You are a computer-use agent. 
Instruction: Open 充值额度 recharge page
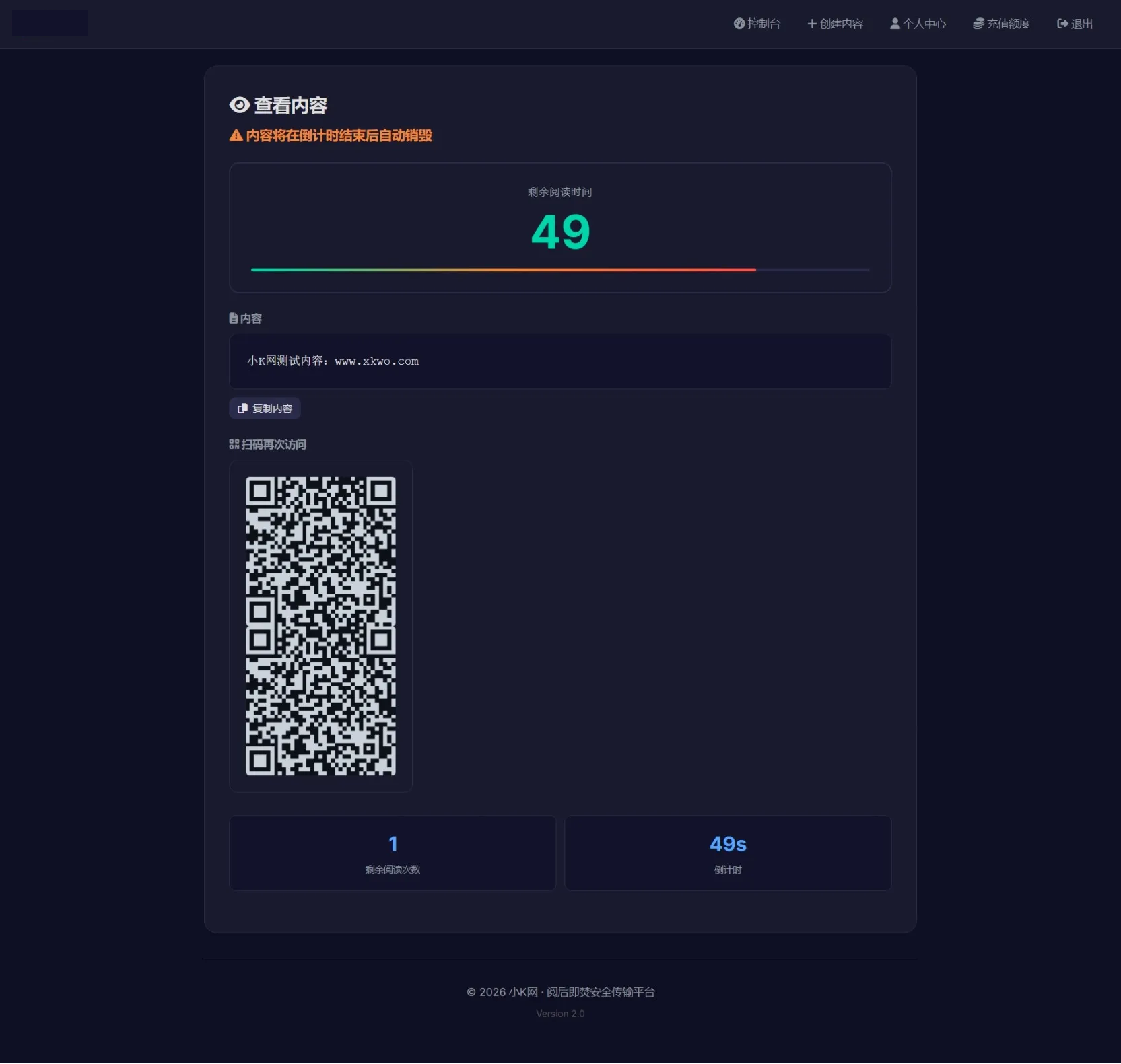1001,24
